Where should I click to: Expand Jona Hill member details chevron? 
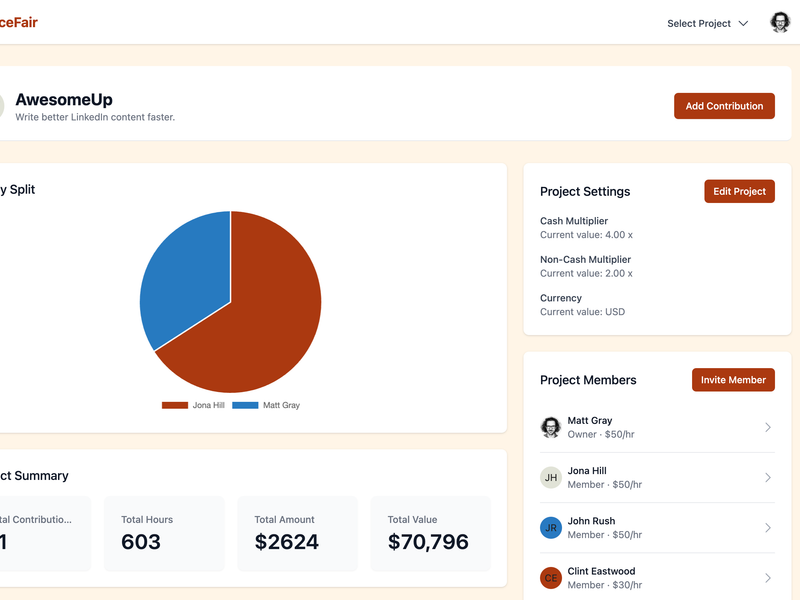(768, 478)
